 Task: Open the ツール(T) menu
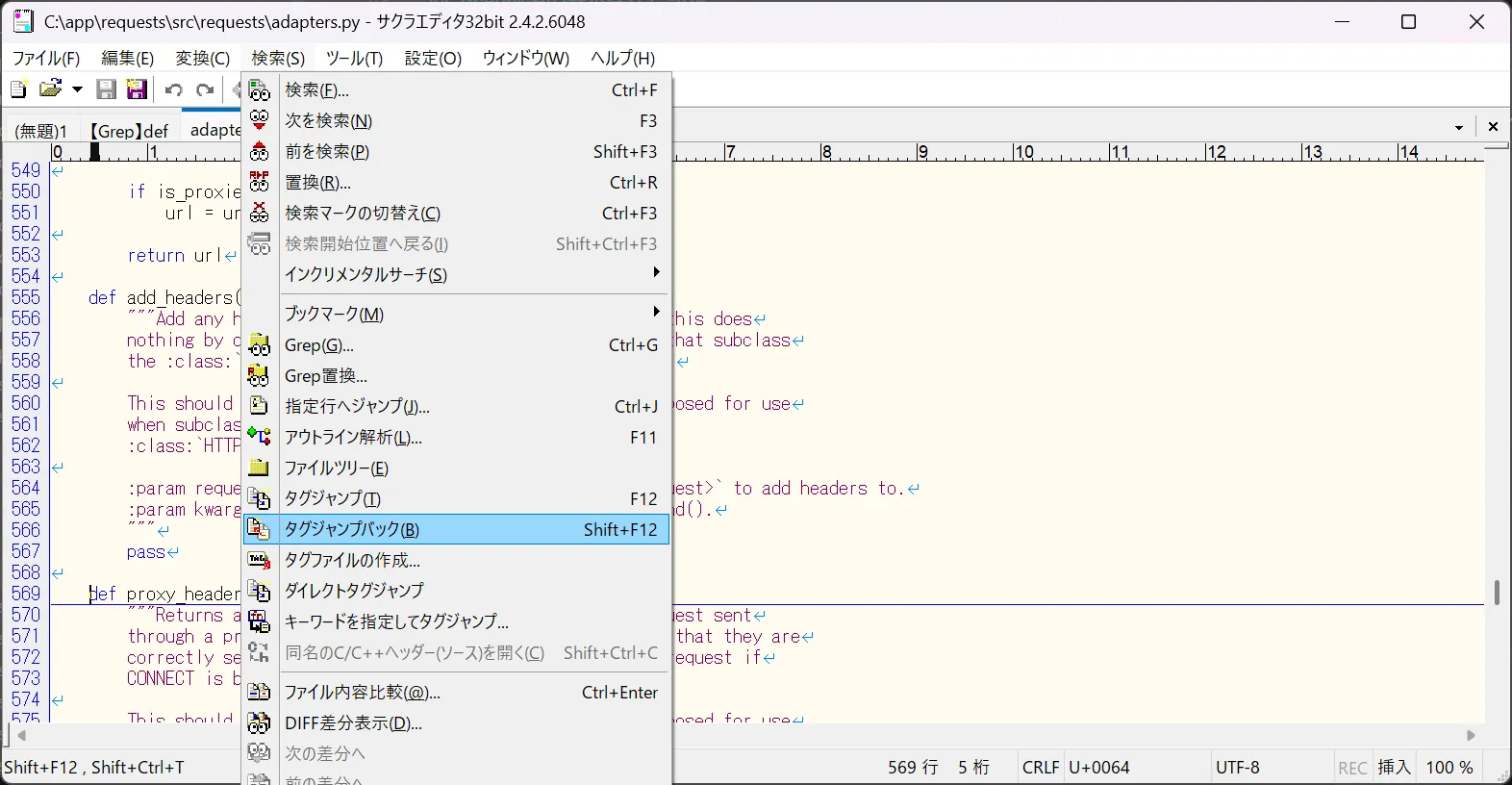[354, 59]
